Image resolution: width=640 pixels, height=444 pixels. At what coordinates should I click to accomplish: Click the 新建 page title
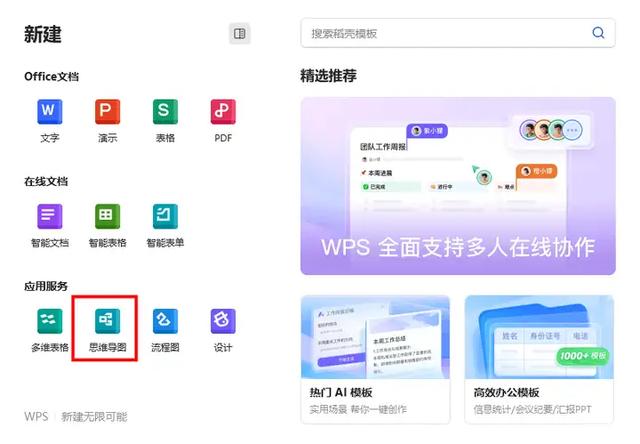43,34
